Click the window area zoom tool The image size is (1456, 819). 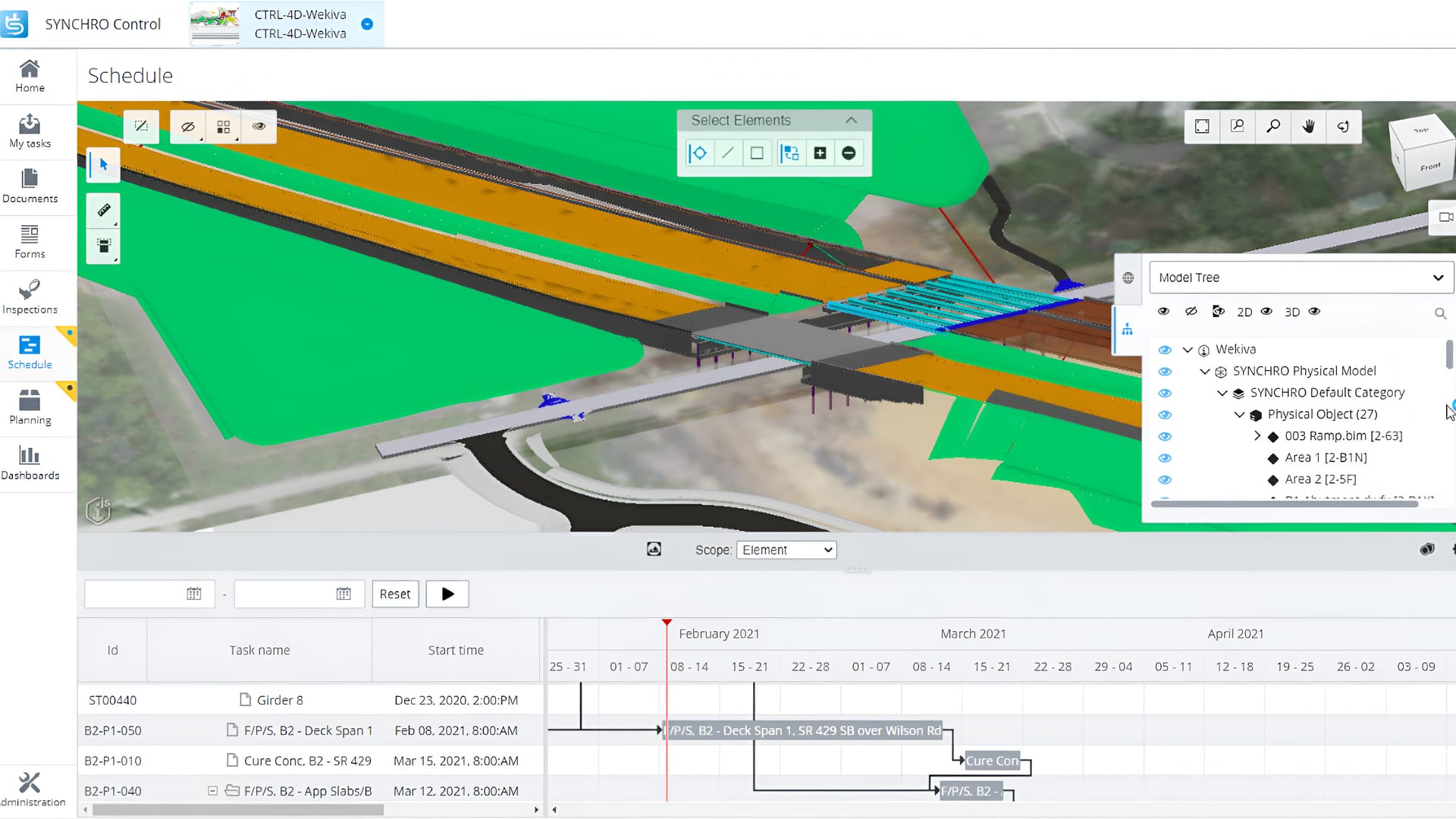pos(1238,127)
